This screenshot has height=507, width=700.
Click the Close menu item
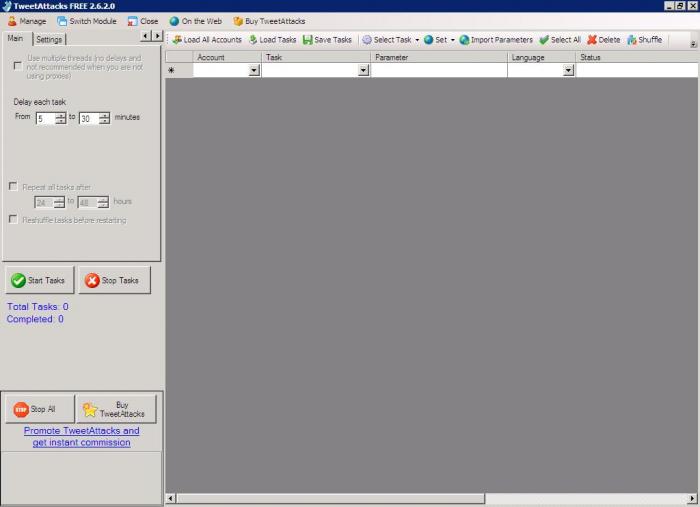tap(143, 21)
